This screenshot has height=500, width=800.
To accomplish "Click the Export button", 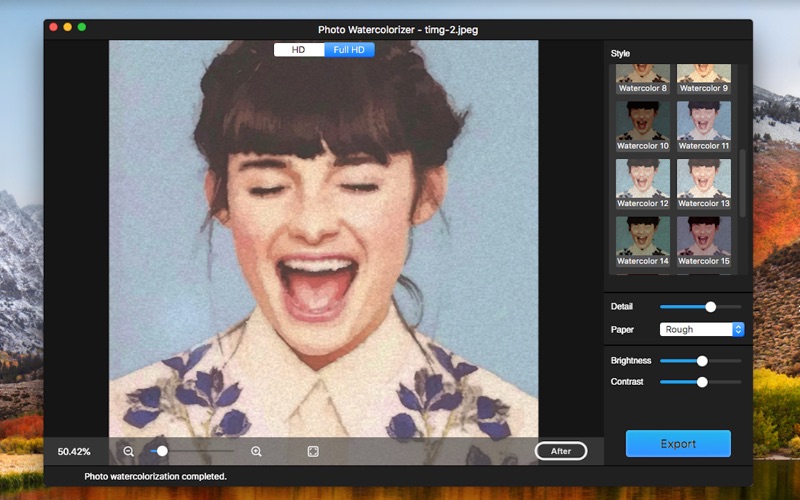I will point(678,443).
